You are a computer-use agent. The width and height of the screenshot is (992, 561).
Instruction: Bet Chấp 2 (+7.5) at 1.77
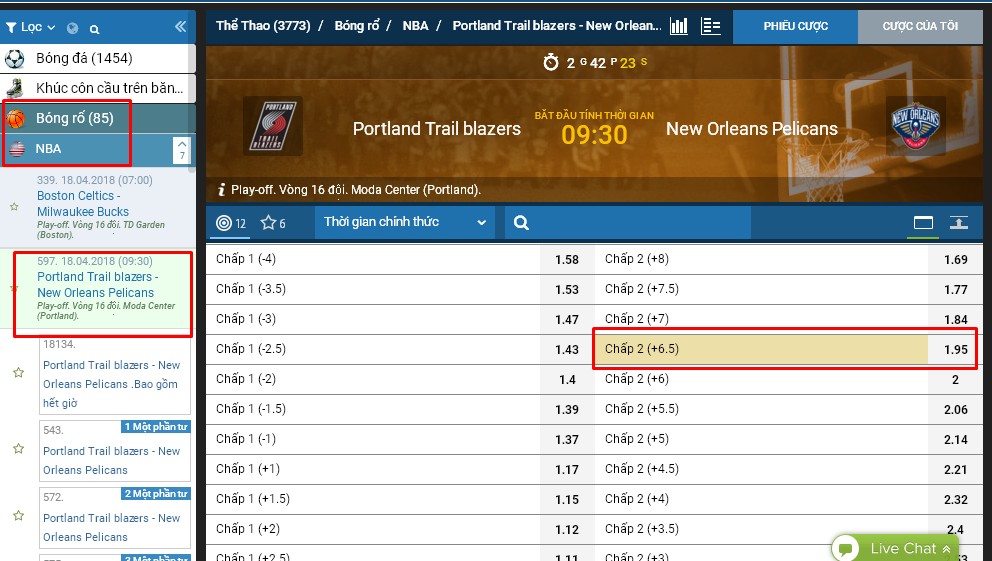pyautogui.click(x=789, y=289)
